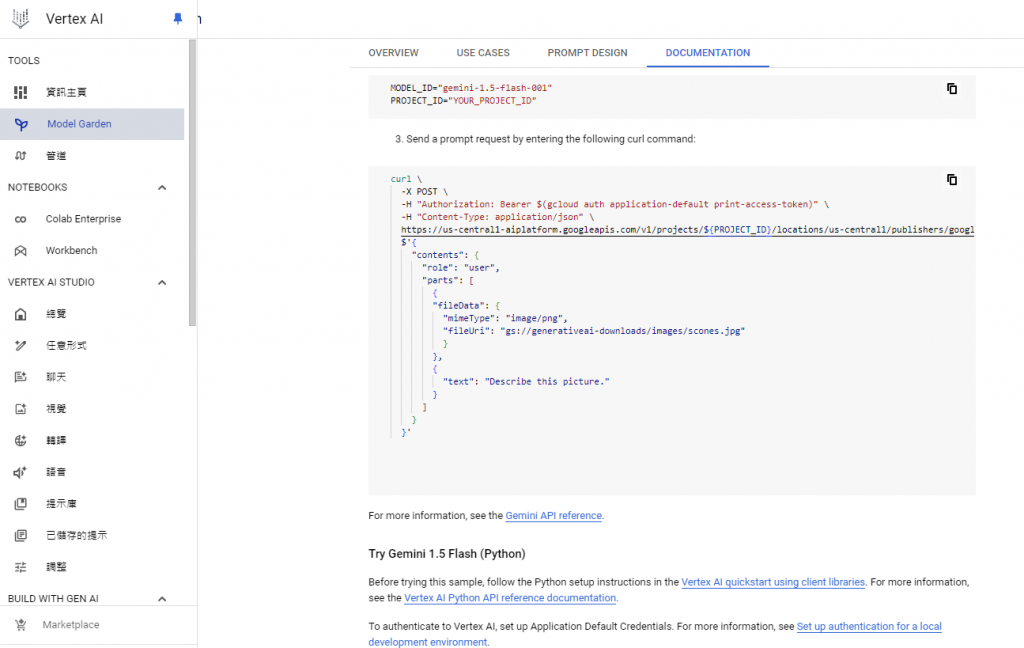Switch to the USE CASES tab

(483, 53)
